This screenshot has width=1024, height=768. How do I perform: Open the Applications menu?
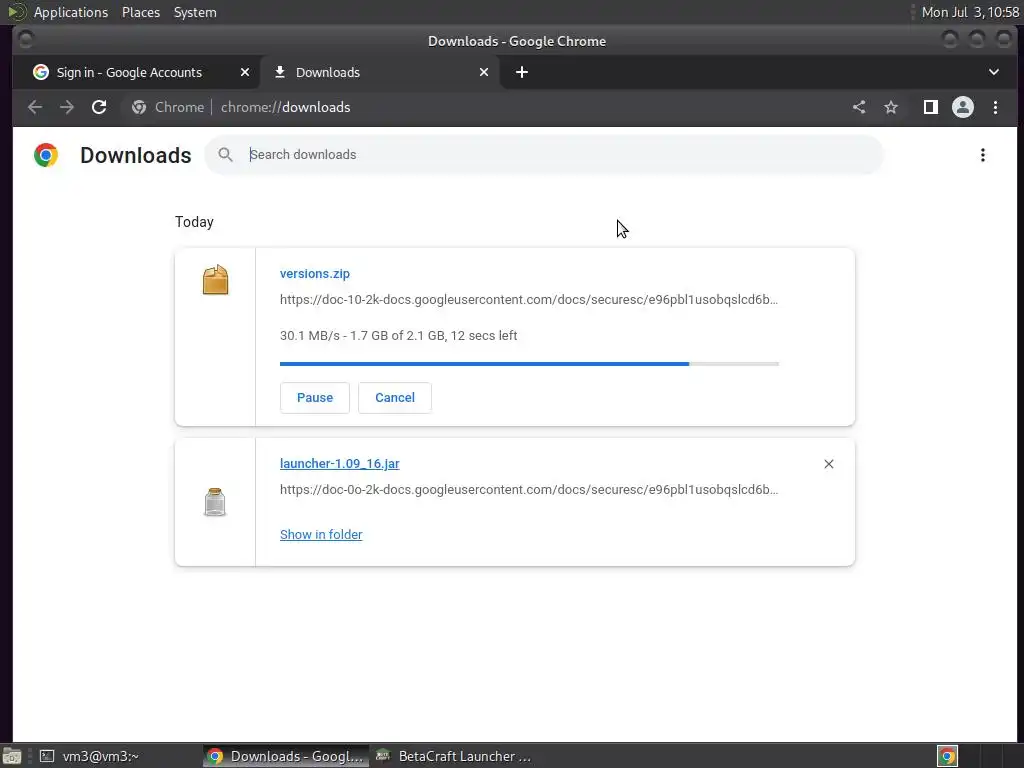click(x=71, y=12)
